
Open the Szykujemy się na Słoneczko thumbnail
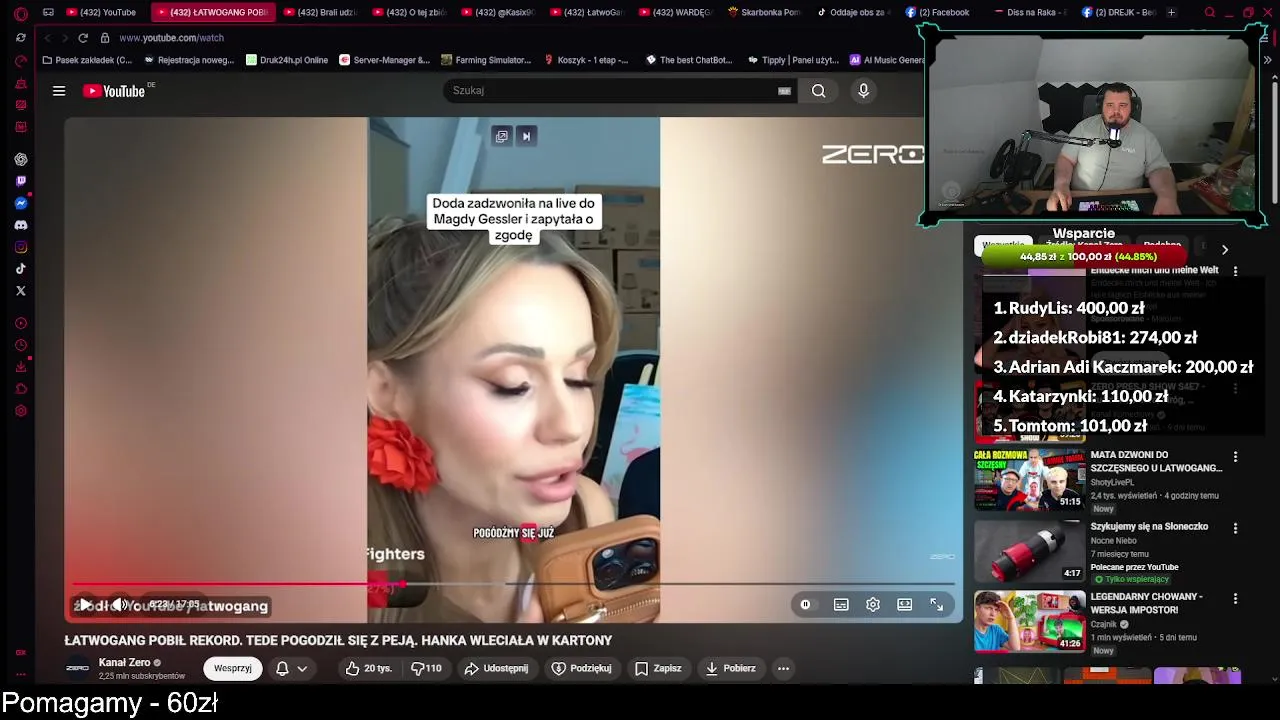[x=1030, y=551]
